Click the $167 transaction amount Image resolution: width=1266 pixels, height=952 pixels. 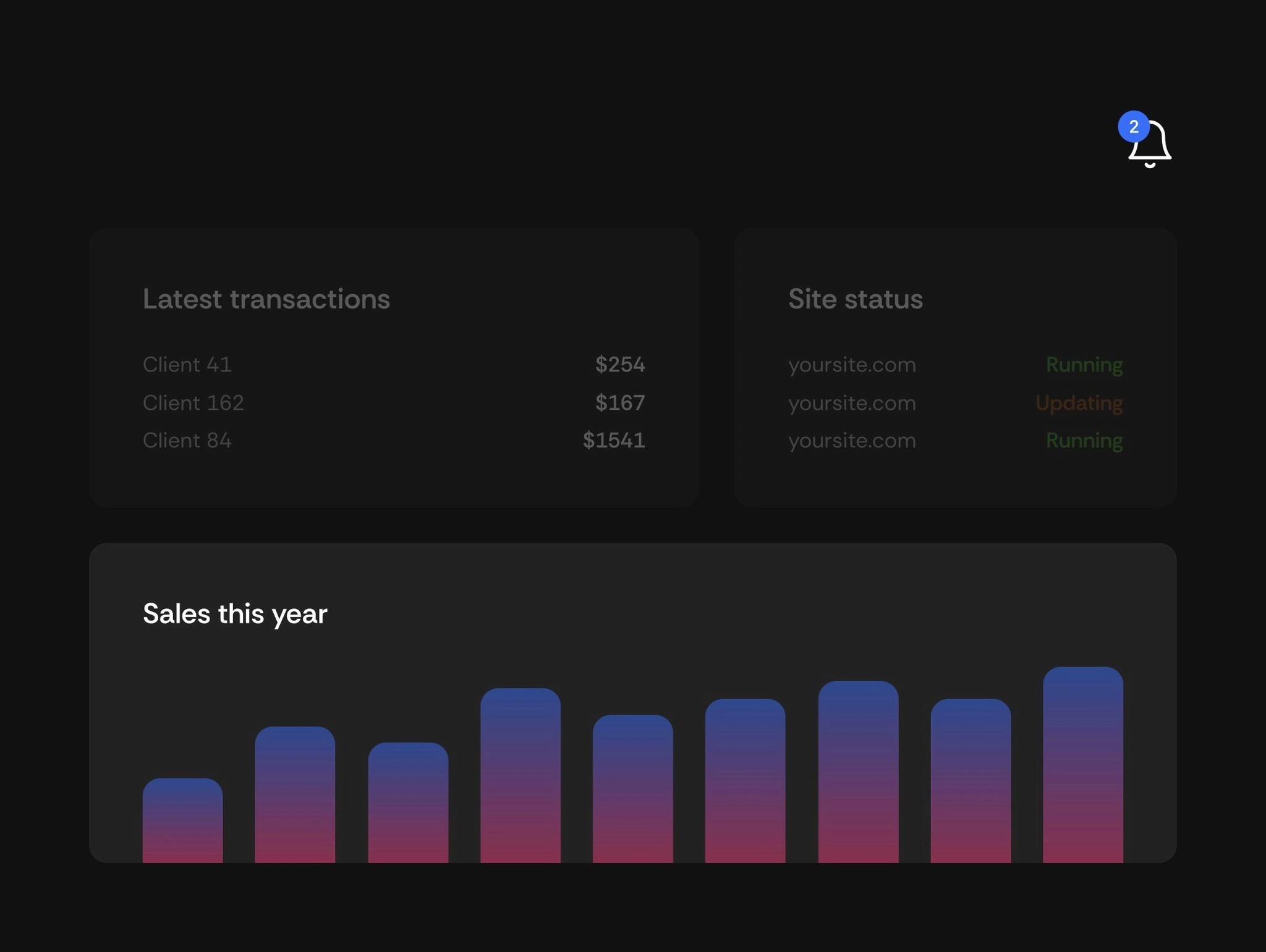tap(620, 402)
